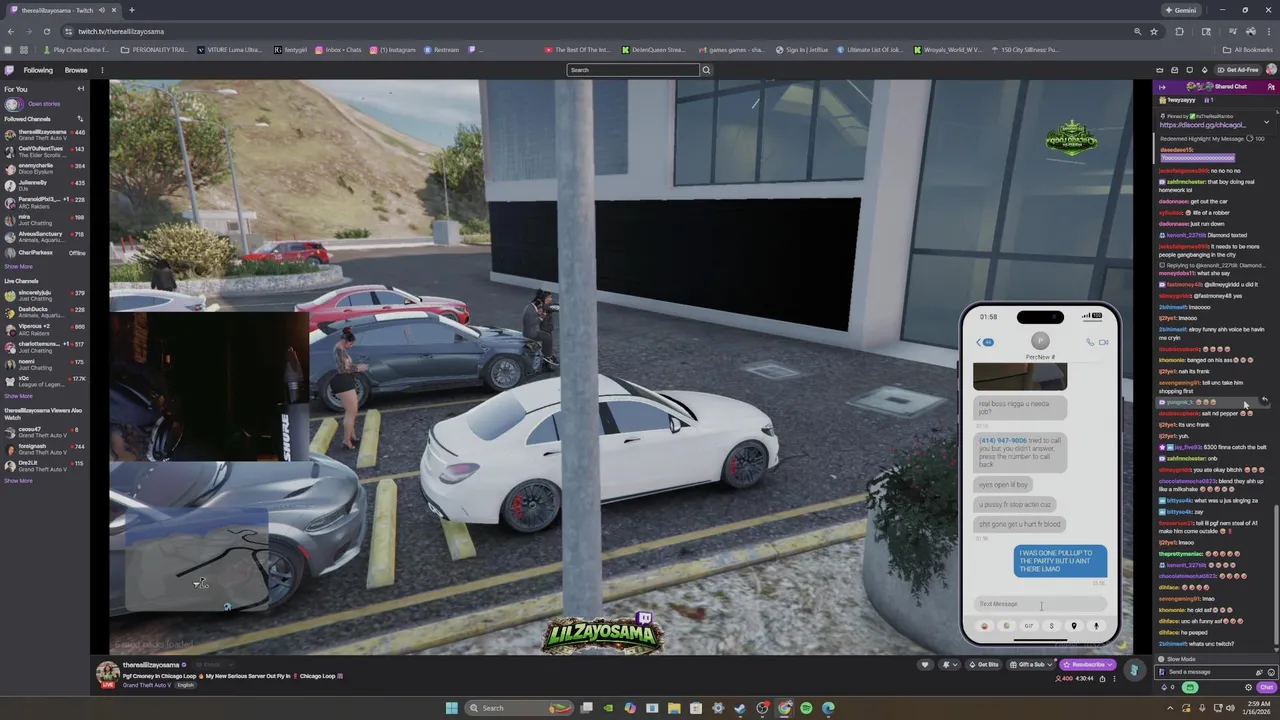The image size is (1280, 720).
Task: Open the Get Bits diamond icon in top bar
Action: pyautogui.click(x=1204, y=70)
